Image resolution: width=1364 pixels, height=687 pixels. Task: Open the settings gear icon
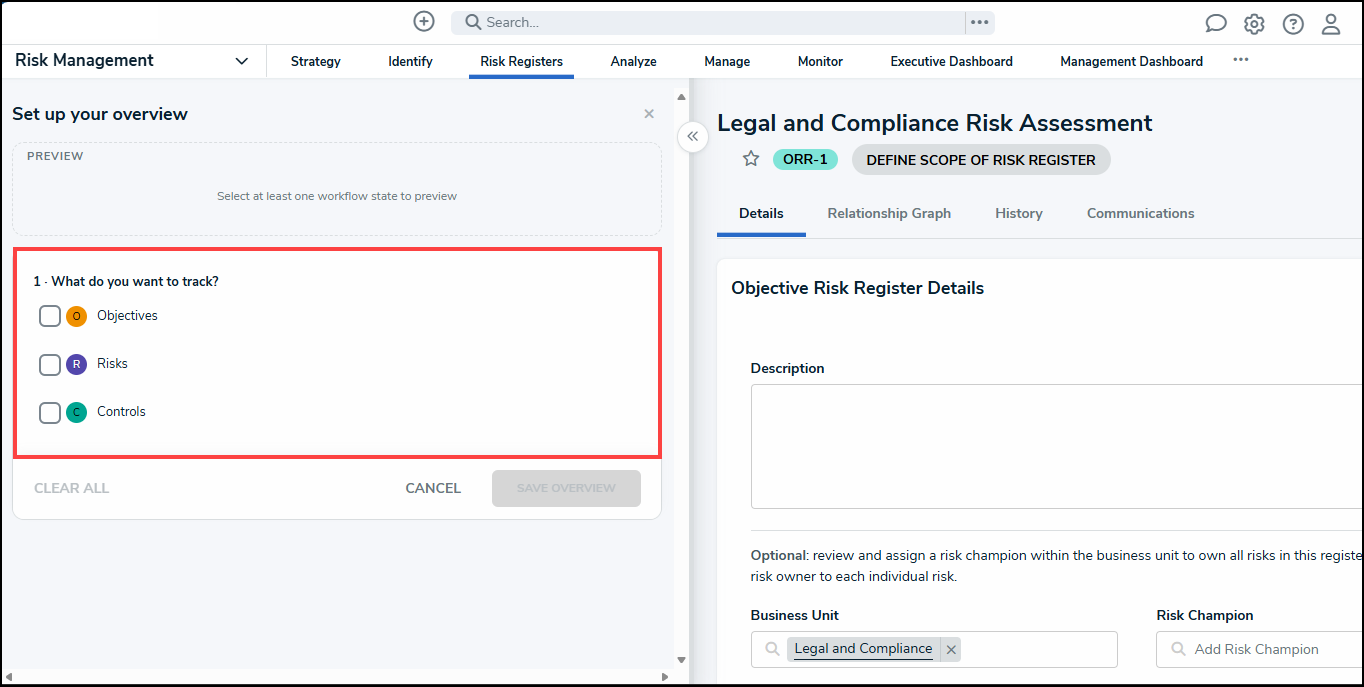[x=1254, y=24]
